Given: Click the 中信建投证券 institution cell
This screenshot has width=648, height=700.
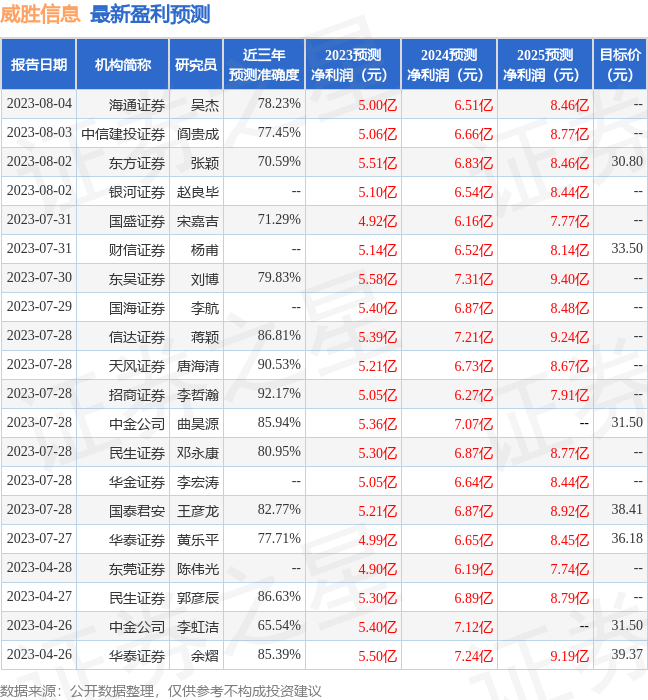Looking at the screenshot, I should 123,134.
